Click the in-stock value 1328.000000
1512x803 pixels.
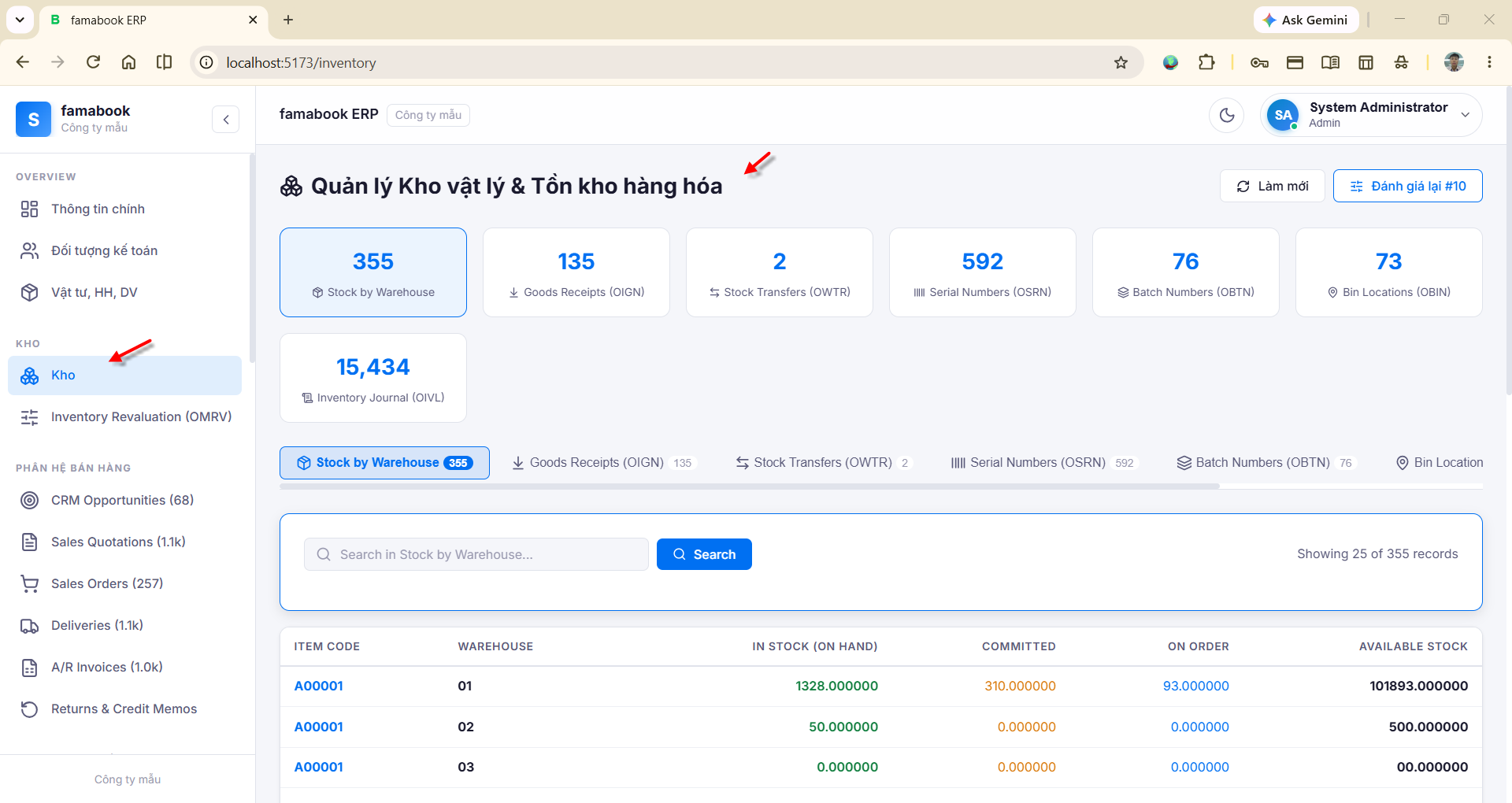coord(836,686)
